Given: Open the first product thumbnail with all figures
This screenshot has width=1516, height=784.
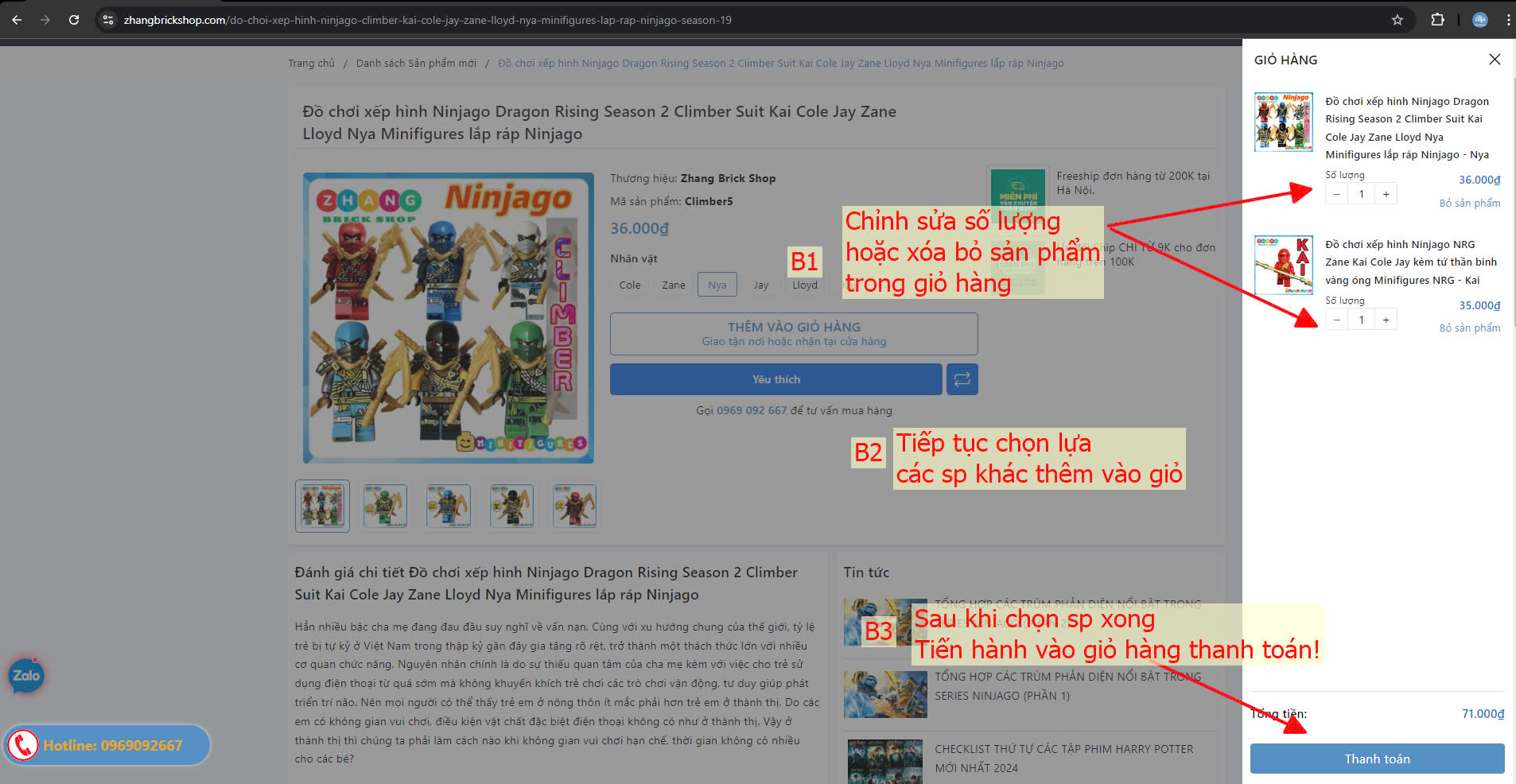Looking at the screenshot, I should pos(322,506).
